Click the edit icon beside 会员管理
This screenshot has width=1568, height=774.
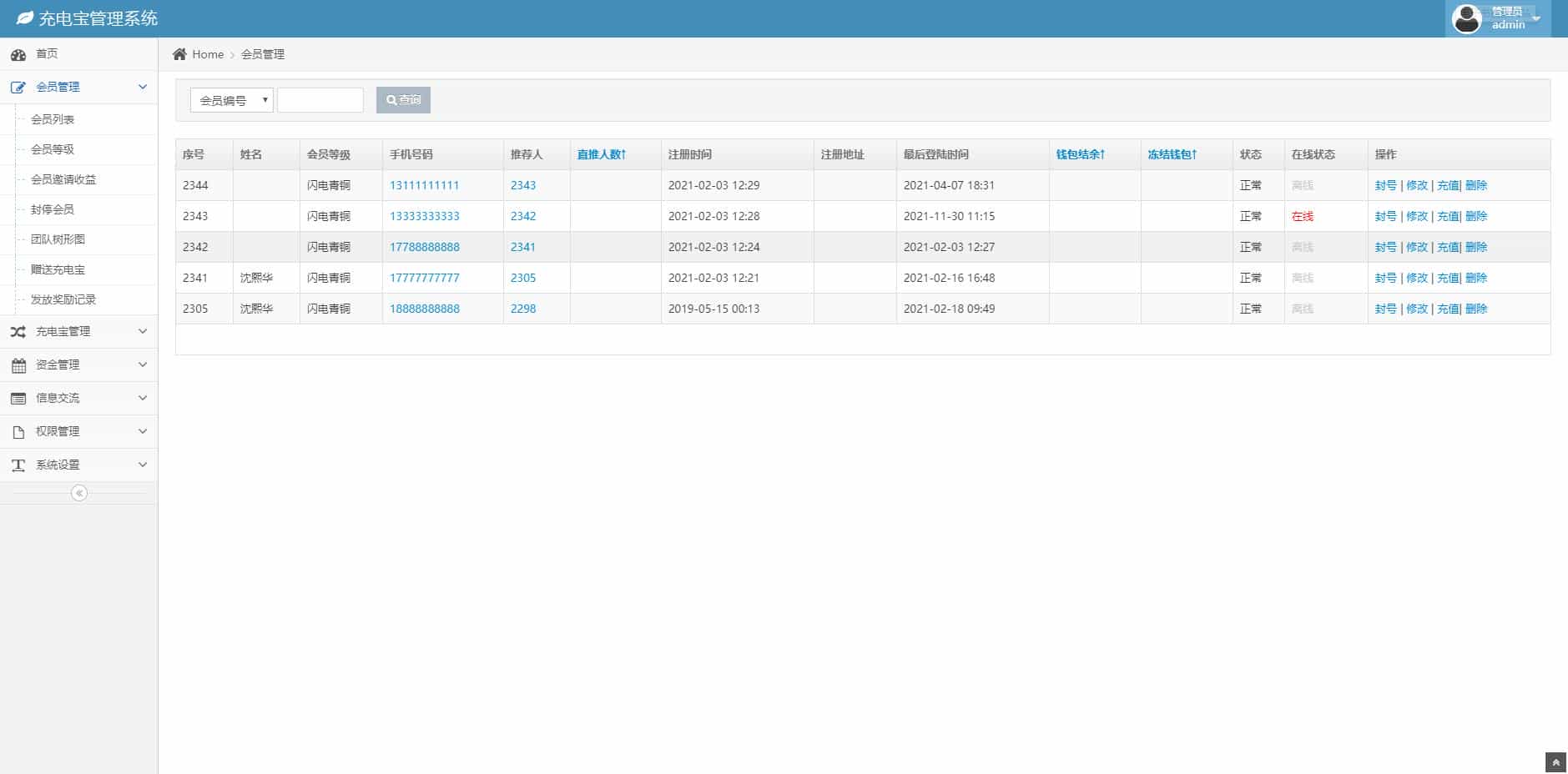pos(18,87)
